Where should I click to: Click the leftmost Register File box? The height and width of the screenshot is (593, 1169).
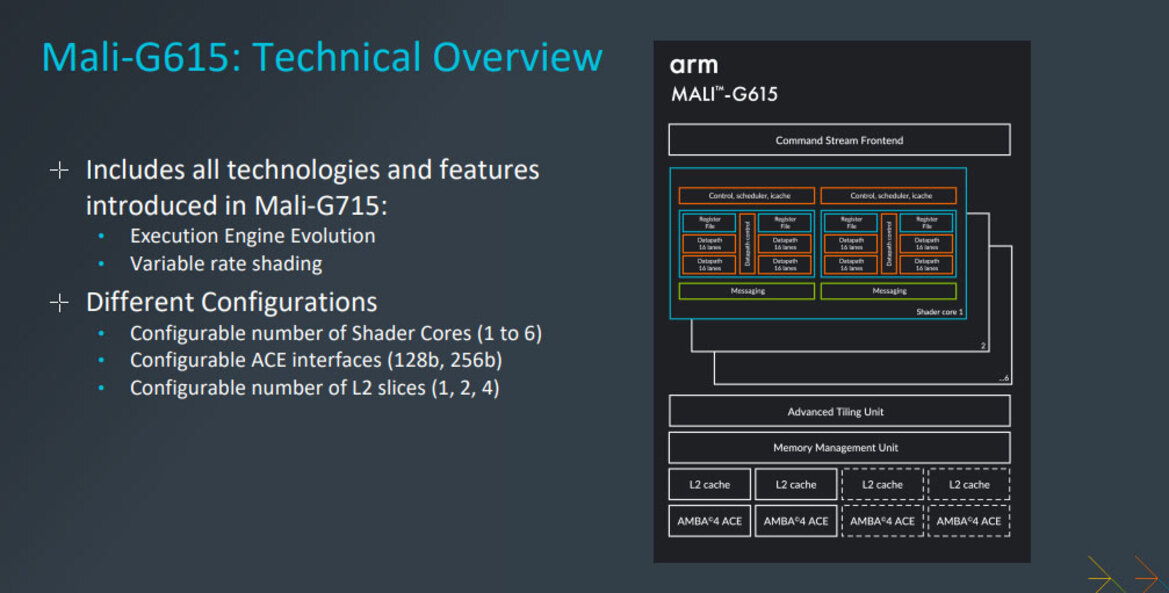[709, 222]
